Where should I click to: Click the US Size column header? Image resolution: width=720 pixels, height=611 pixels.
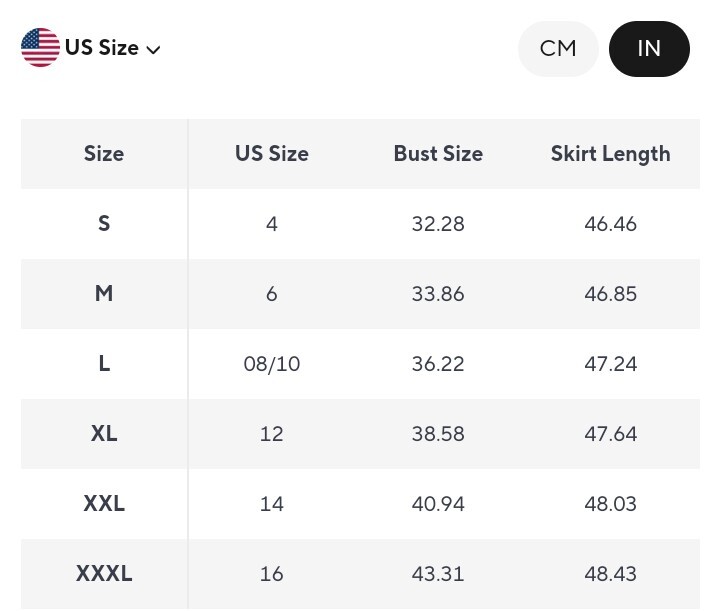tap(272, 154)
